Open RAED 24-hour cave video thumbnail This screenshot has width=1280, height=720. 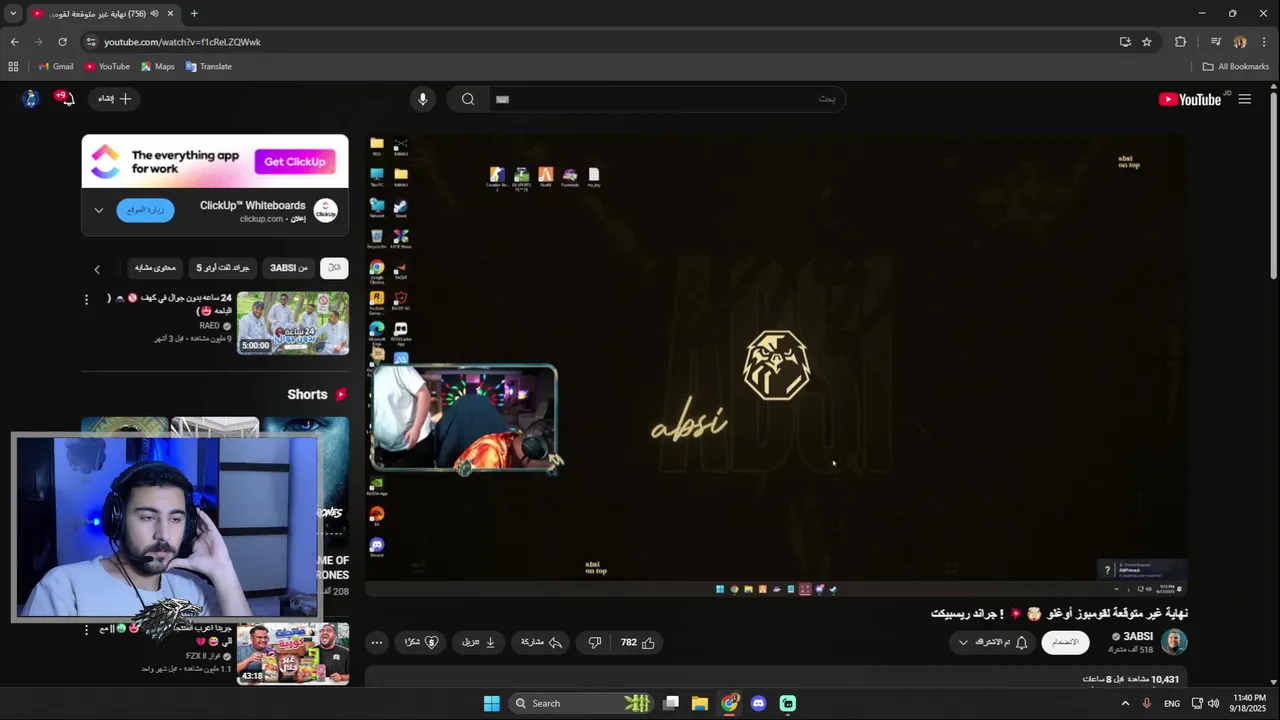[293, 323]
